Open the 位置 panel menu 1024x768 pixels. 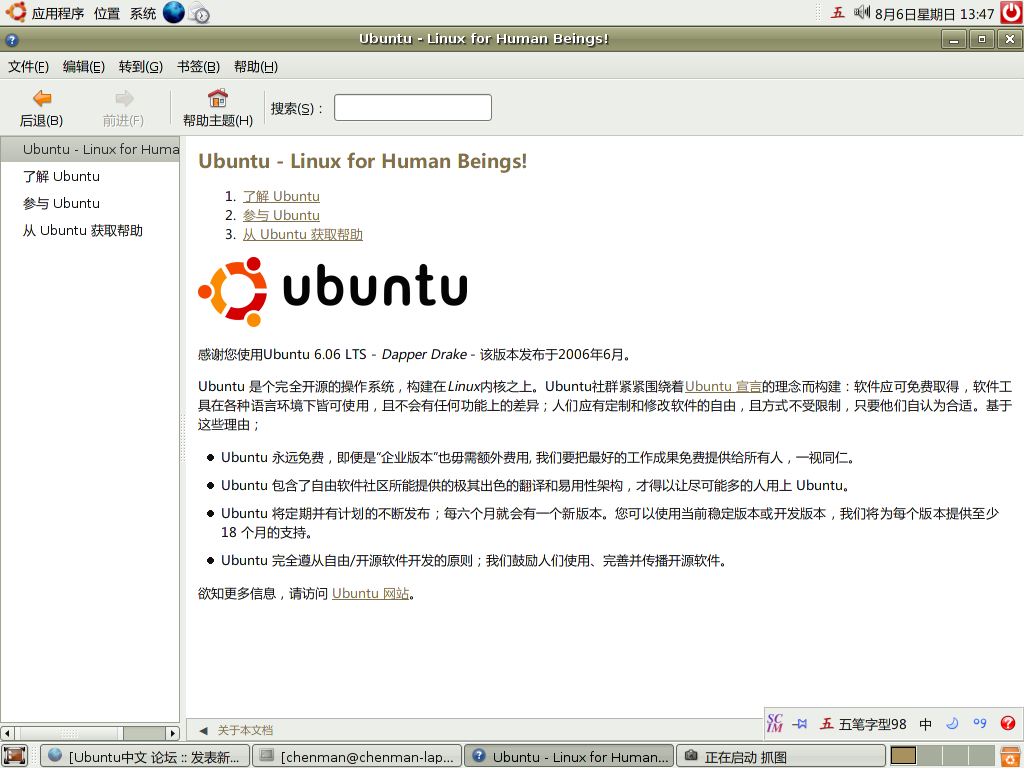pyautogui.click(x=106, y=13)
